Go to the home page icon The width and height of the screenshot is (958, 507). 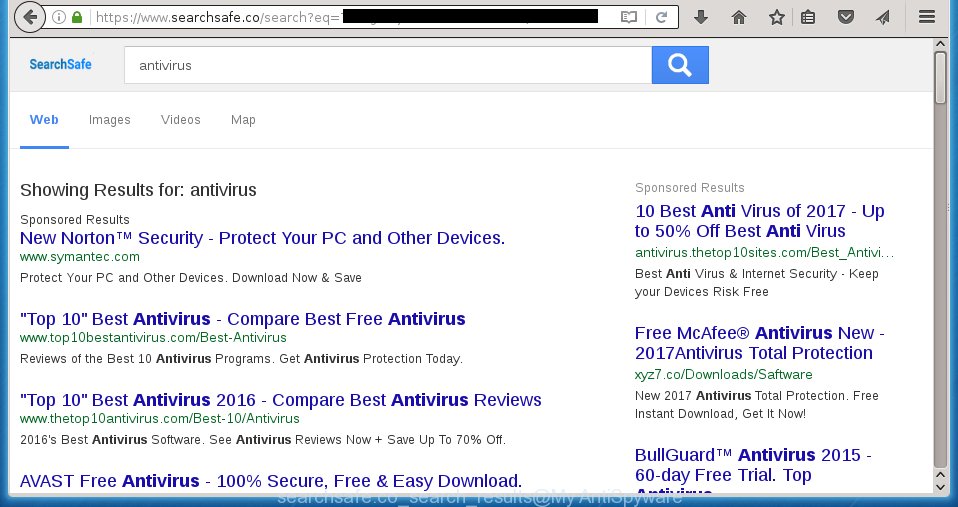tap(739, 17)
